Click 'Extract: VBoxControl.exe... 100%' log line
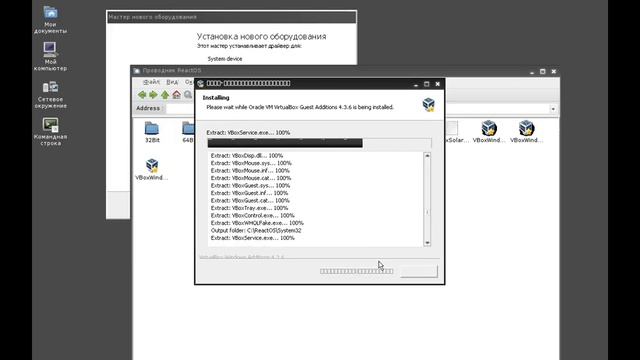Image resolution: width=640 pixels, height=360 pixels. pyautogui.click(x=253, y=216)
